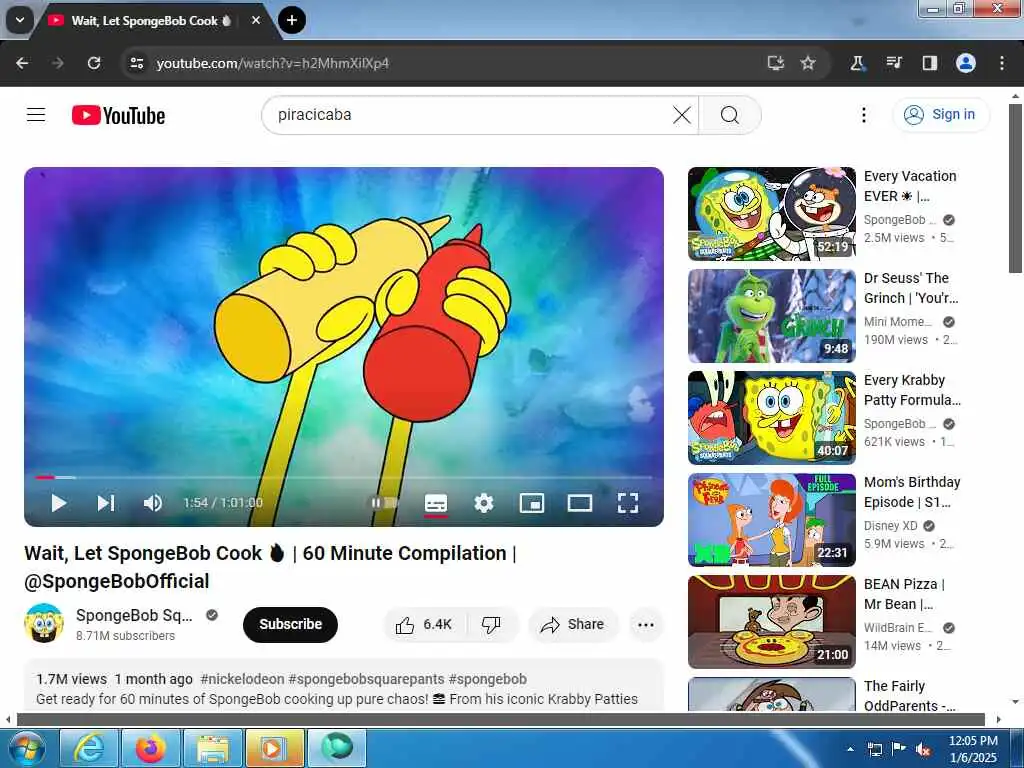Open Mom's Birthday Episode thumbnail
The height and width of the screenshot is (768, 1024).
pyautogui.click(x=771, y=519)
